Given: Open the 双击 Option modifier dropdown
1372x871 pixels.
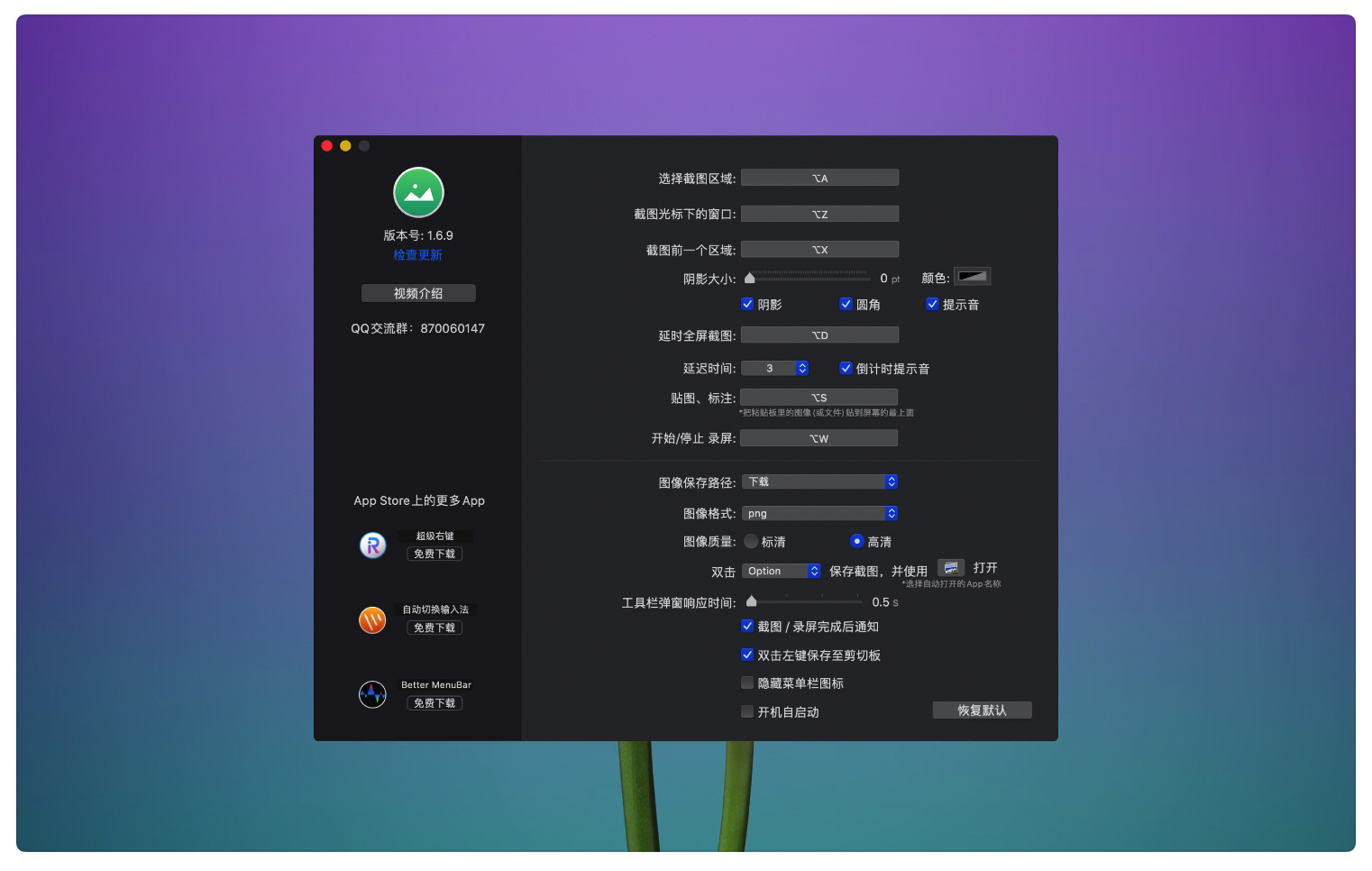Looking at the screenshot, I should tap(781, 572).
